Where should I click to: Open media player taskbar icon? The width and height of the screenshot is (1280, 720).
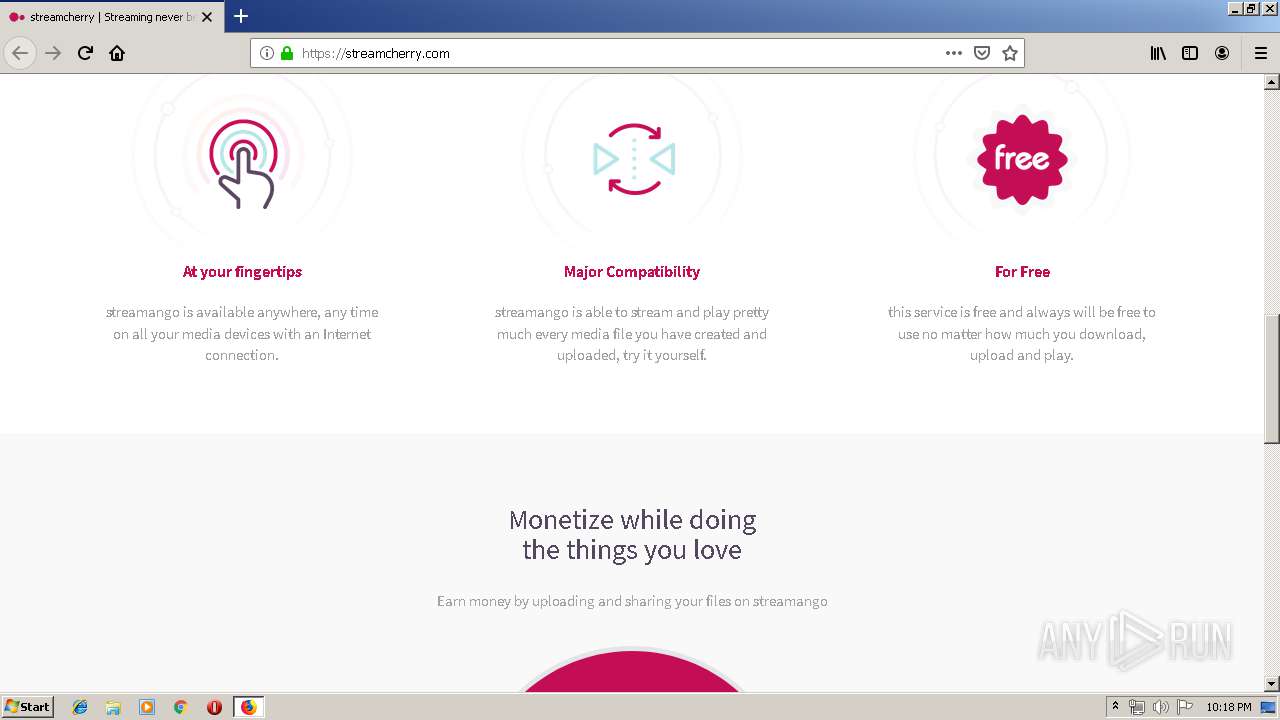pos(147,707)
